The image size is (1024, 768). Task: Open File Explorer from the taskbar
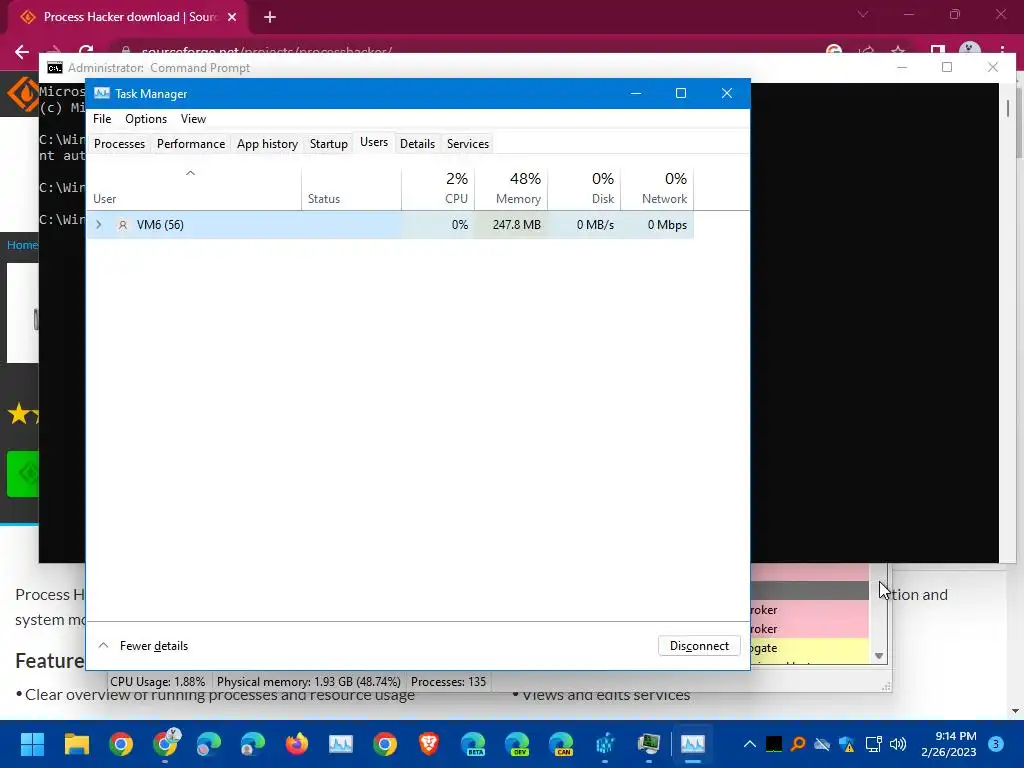pyautogui.click(x=76, y=744)
